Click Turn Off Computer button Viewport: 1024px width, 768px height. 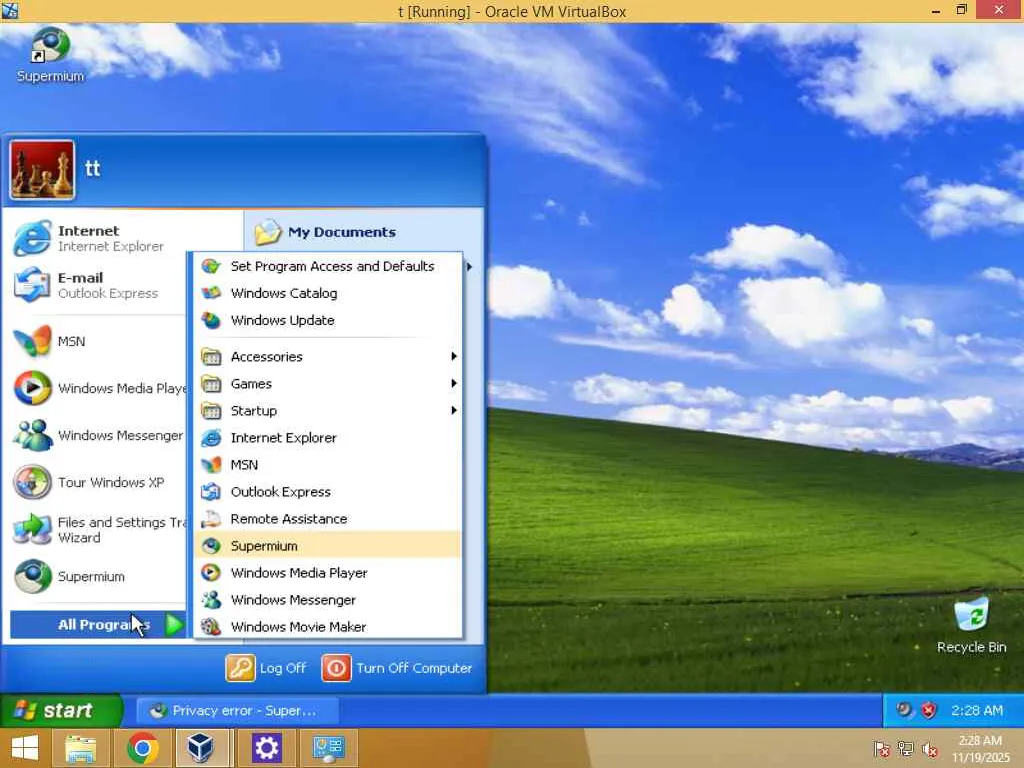pos(397,668)
